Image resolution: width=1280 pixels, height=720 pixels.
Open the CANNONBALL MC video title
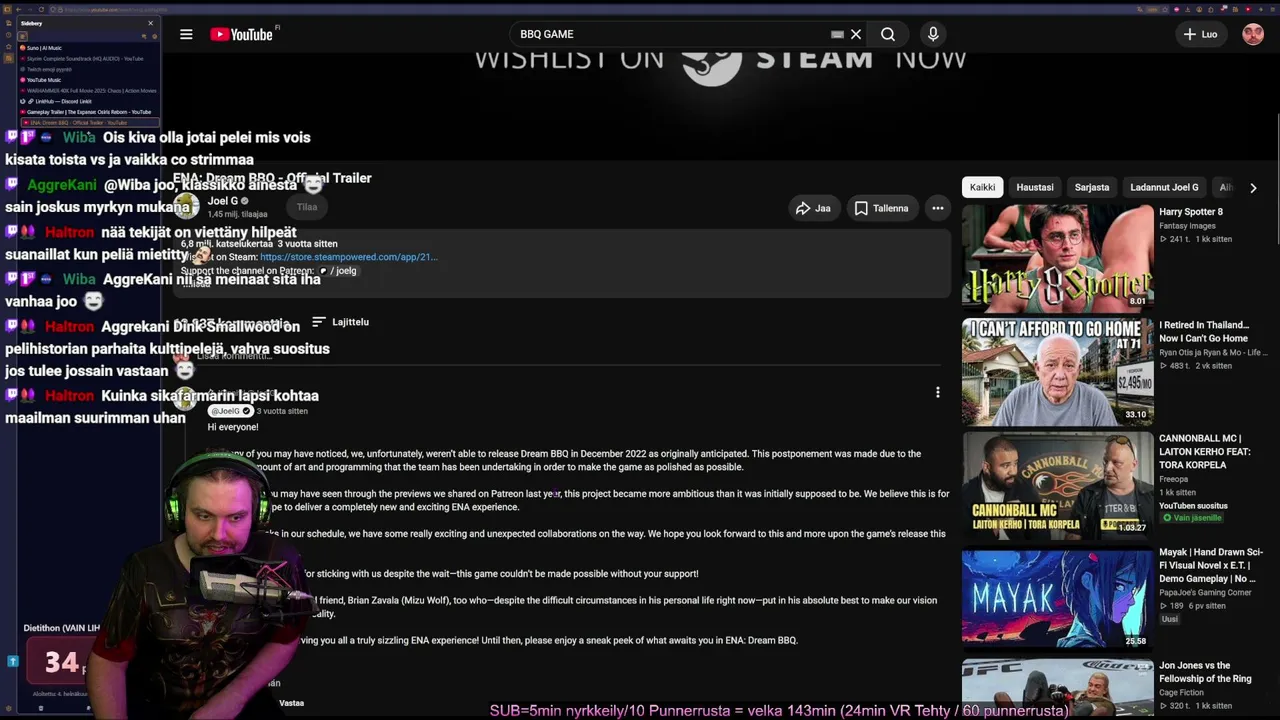pyautogui.click(x=1204, y=452)
